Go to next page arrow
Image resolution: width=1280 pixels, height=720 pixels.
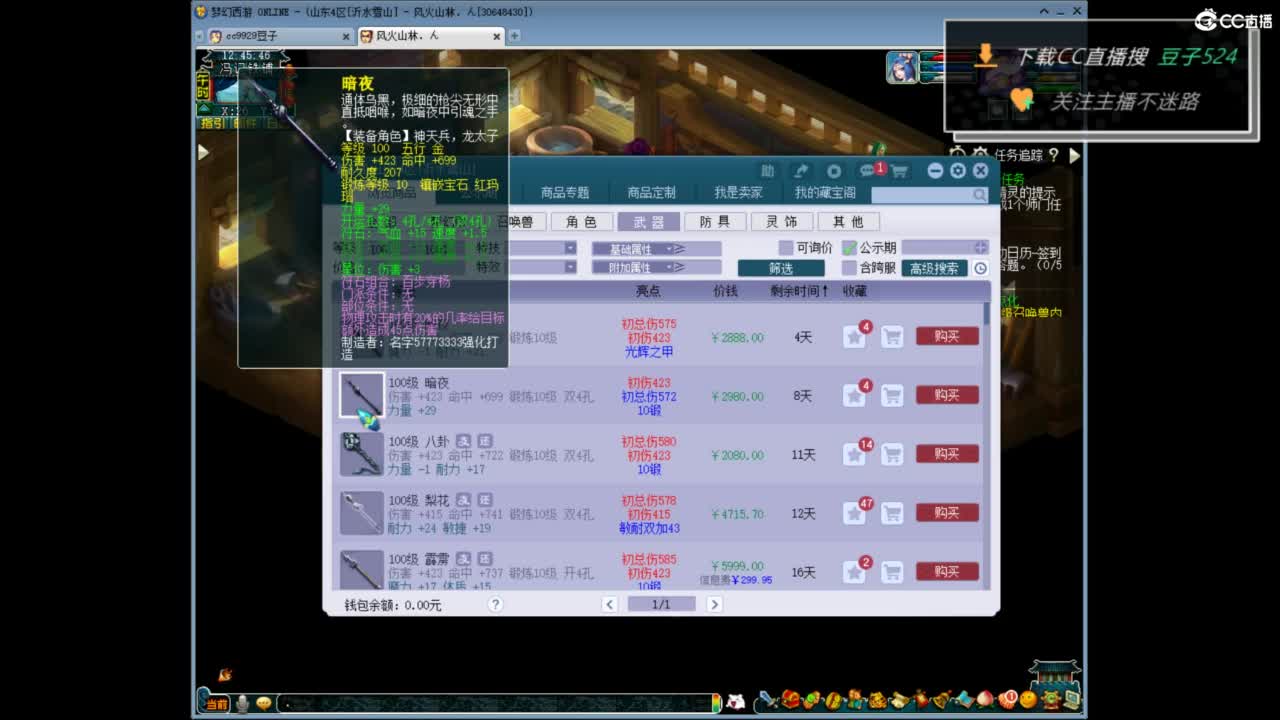click(714, 604)
